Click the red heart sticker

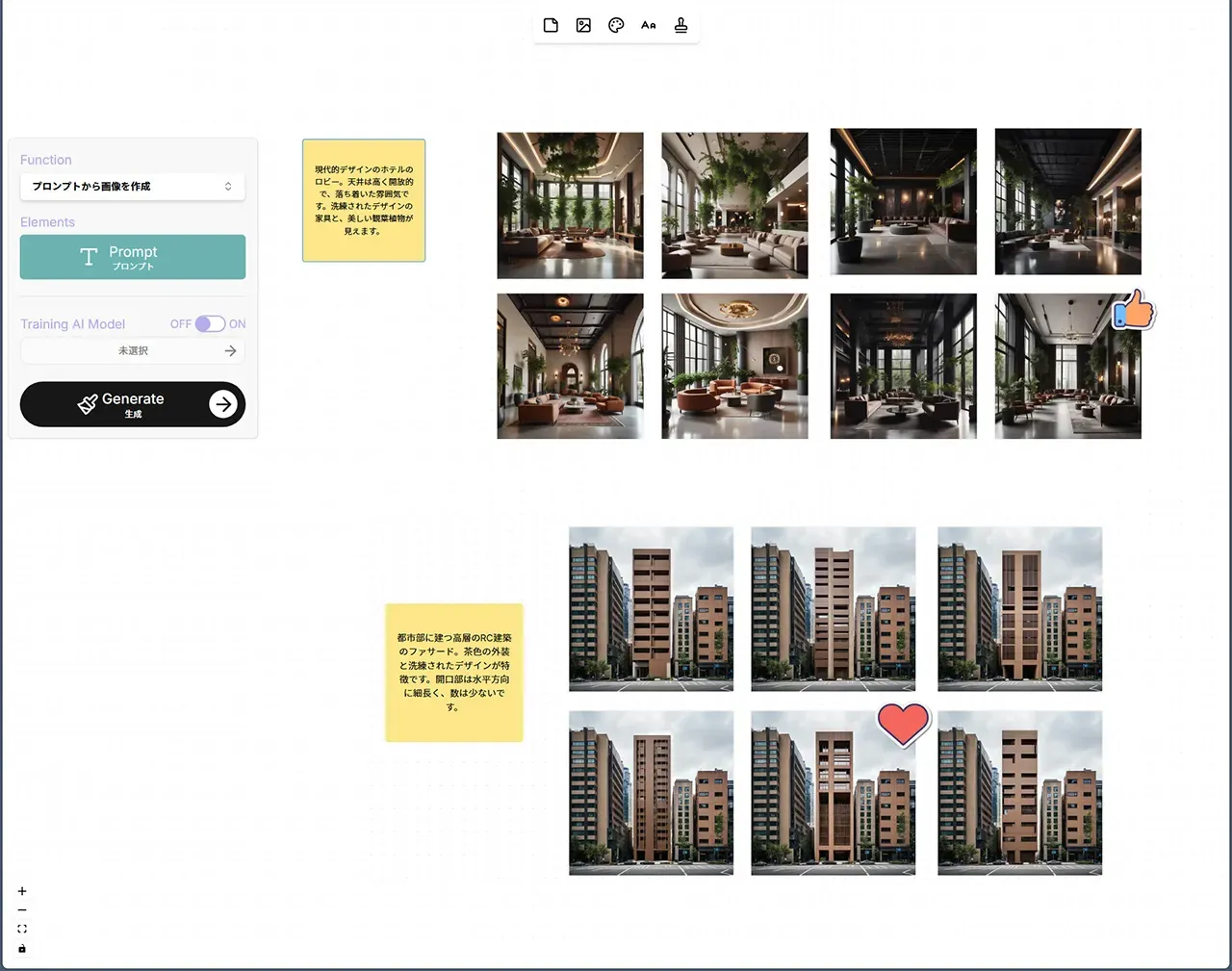tap(903, 724)
